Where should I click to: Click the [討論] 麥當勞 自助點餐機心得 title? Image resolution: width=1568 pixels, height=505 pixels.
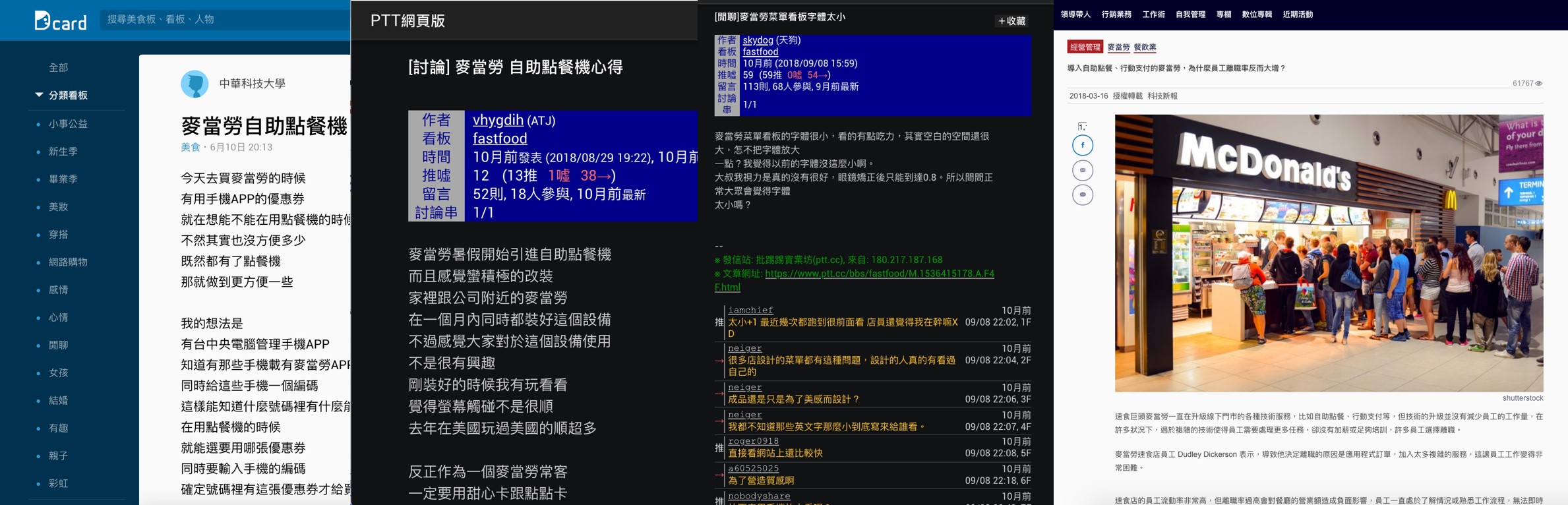(x=516, y=67)
